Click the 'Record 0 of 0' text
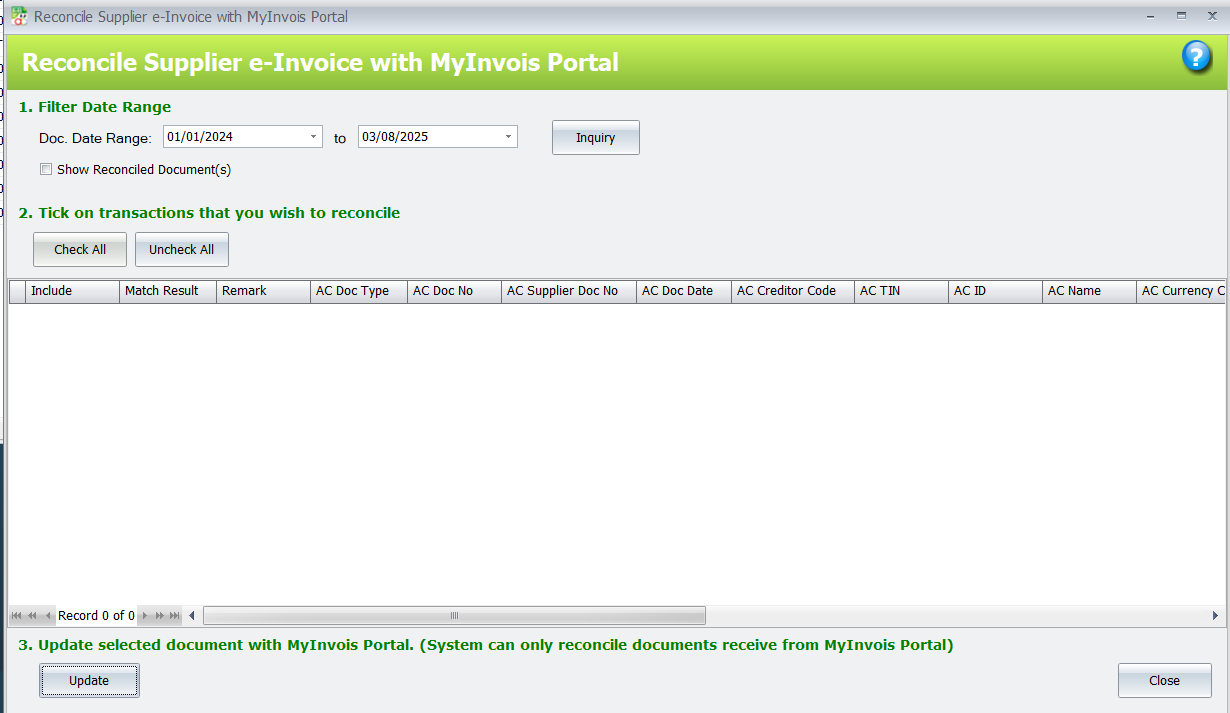1230x713 pixels. pos(96,616)
